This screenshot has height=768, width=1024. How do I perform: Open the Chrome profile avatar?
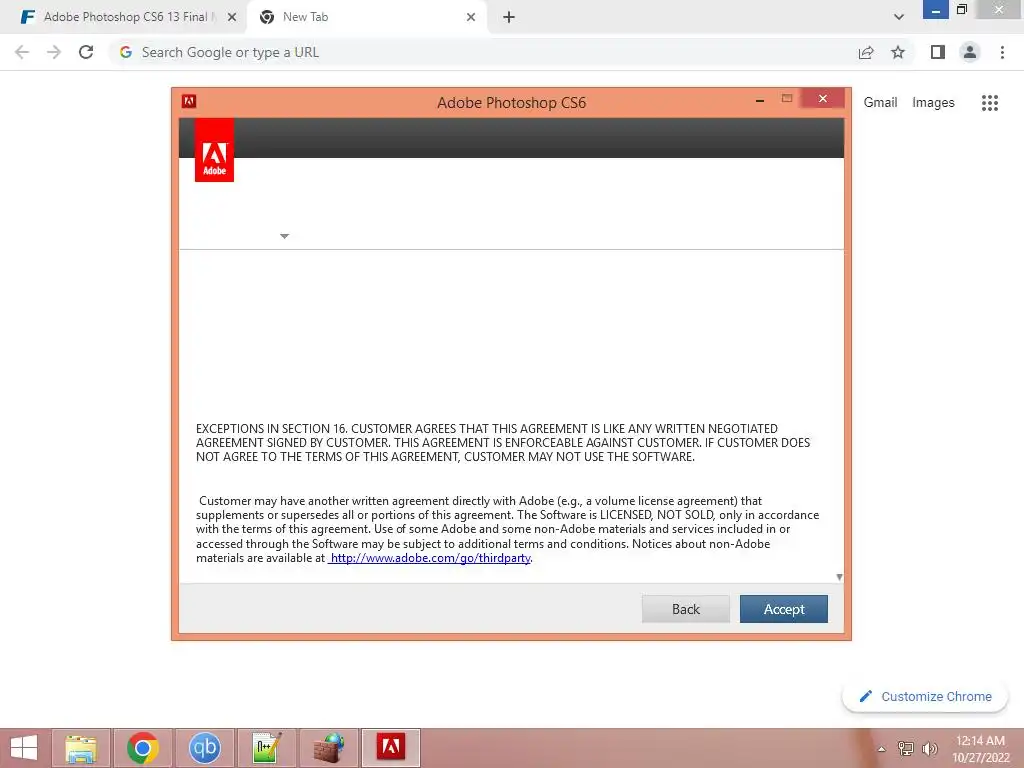[970, 52]
